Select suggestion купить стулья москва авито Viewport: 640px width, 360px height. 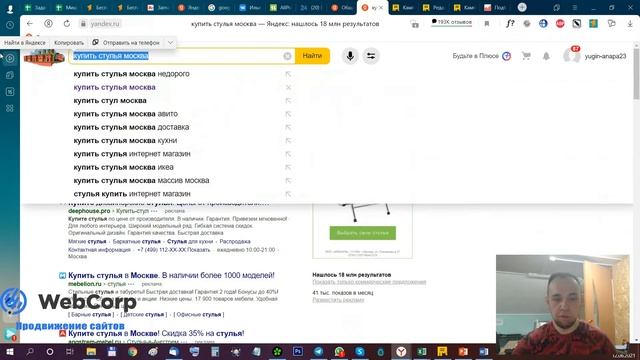pos(126,114)
